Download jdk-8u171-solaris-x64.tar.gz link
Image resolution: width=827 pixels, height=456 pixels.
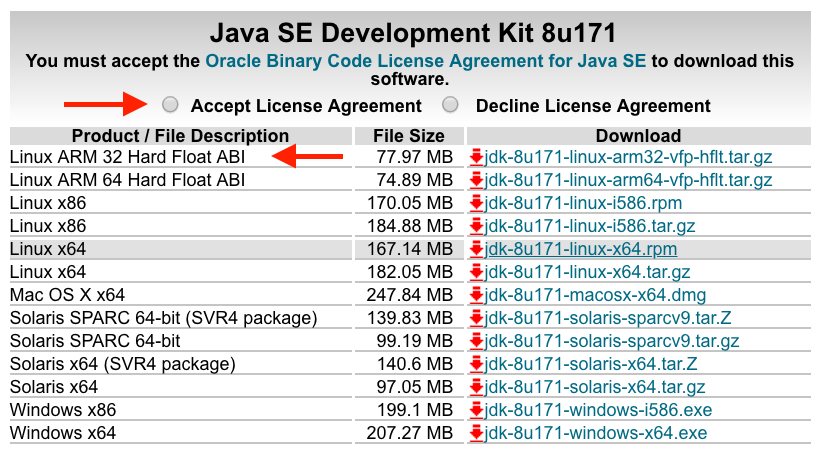coord(595,388)
